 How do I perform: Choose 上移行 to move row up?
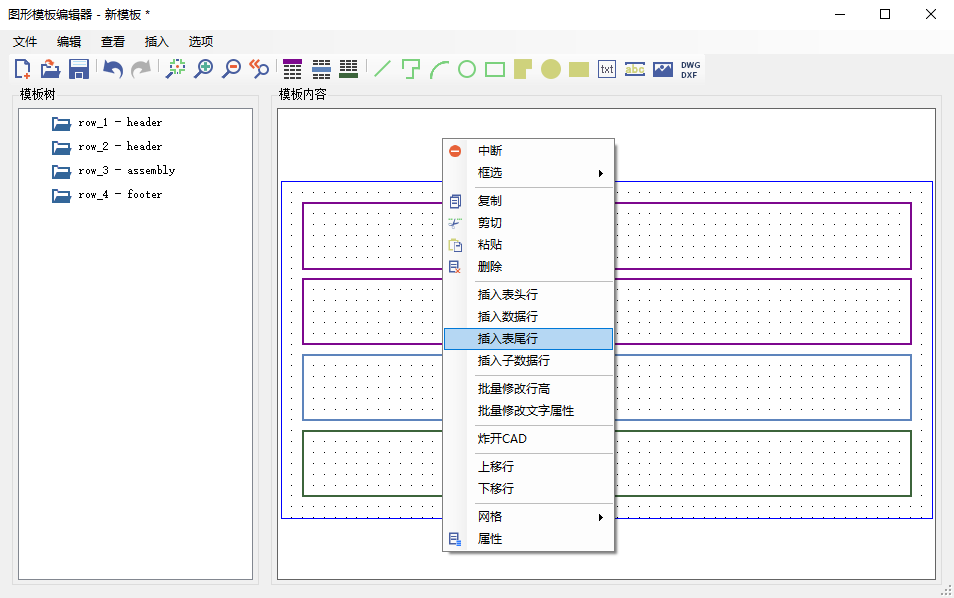pyautogui.click(x=528, y=467)
